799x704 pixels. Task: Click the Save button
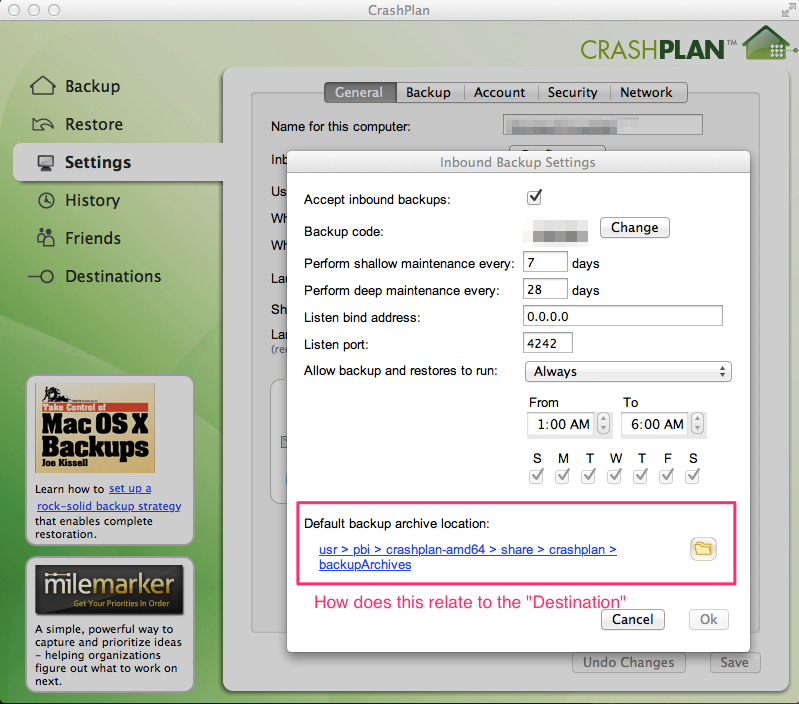(735, 662)
